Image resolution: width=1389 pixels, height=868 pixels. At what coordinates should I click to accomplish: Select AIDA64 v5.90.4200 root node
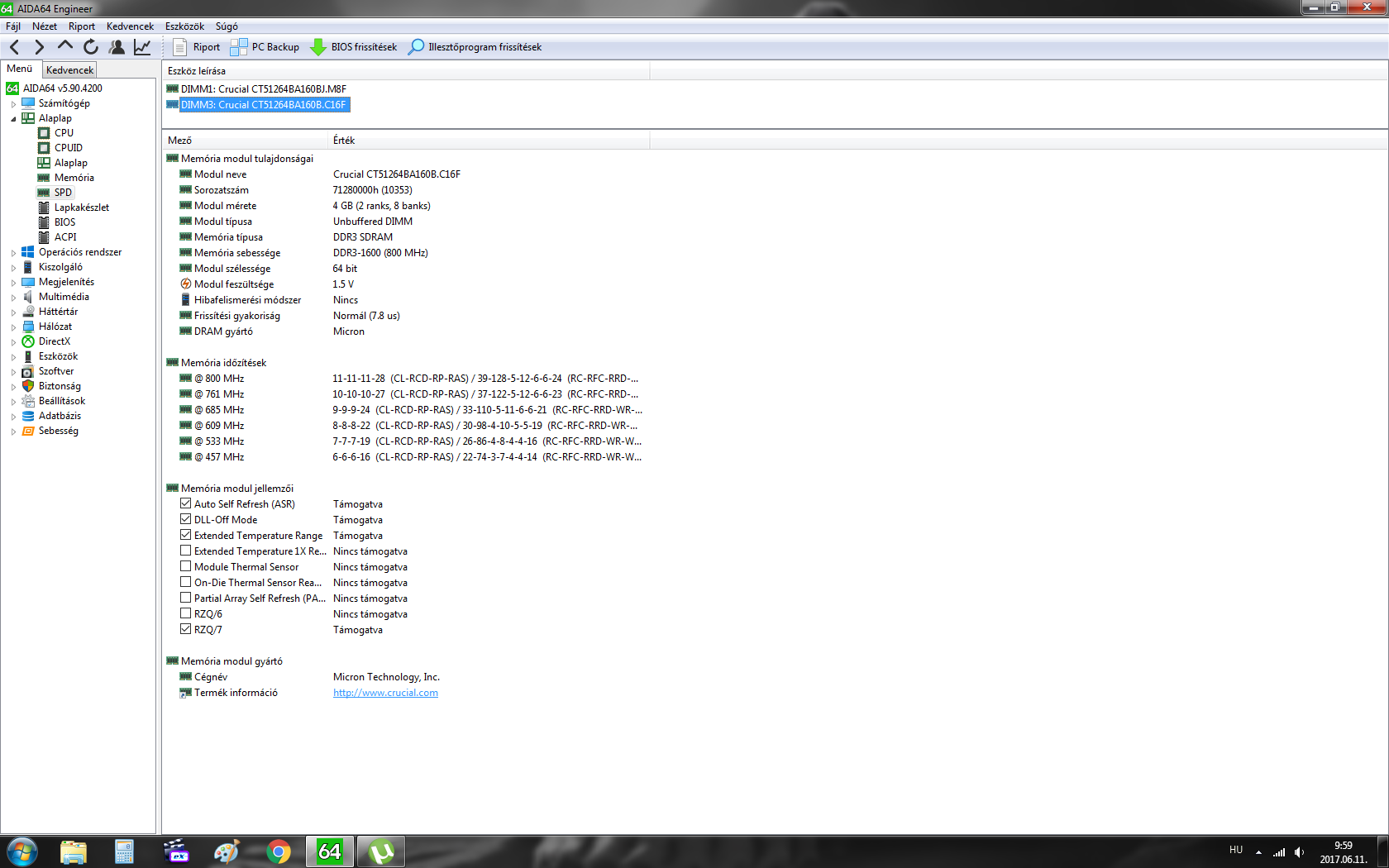tap(63, 88)
